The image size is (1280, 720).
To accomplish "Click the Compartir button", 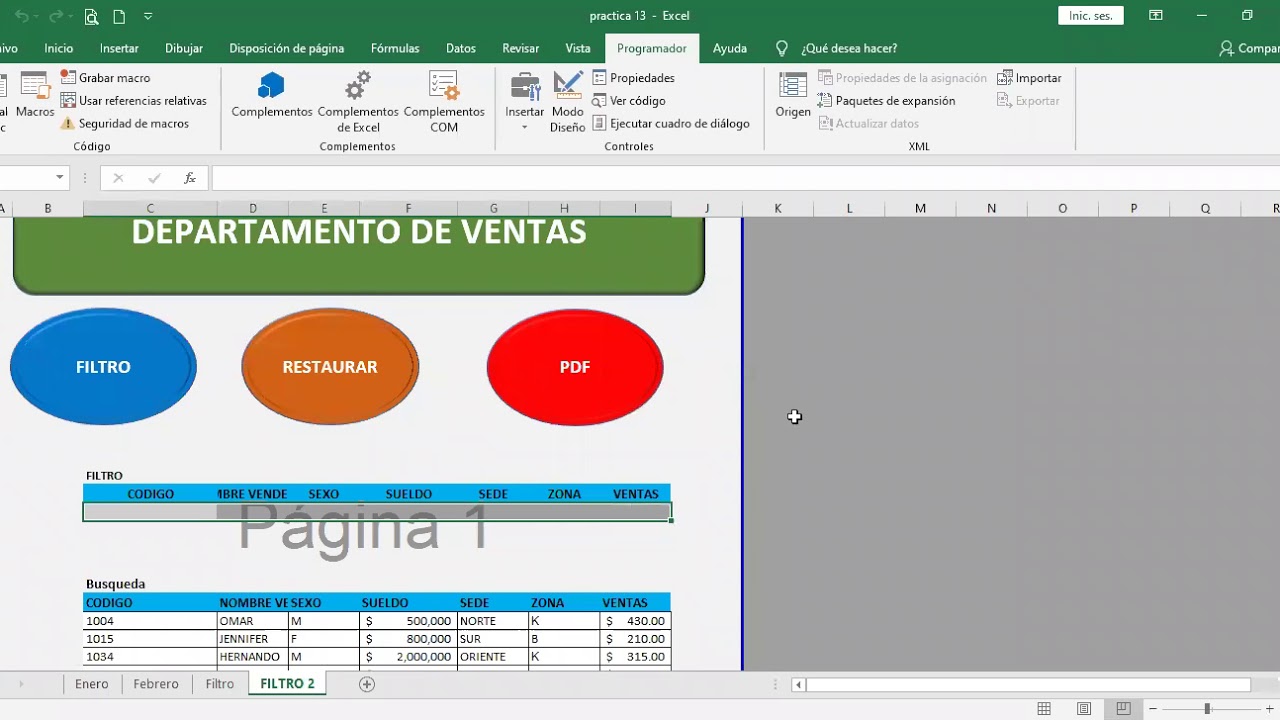I will [x=1250, y=48].
